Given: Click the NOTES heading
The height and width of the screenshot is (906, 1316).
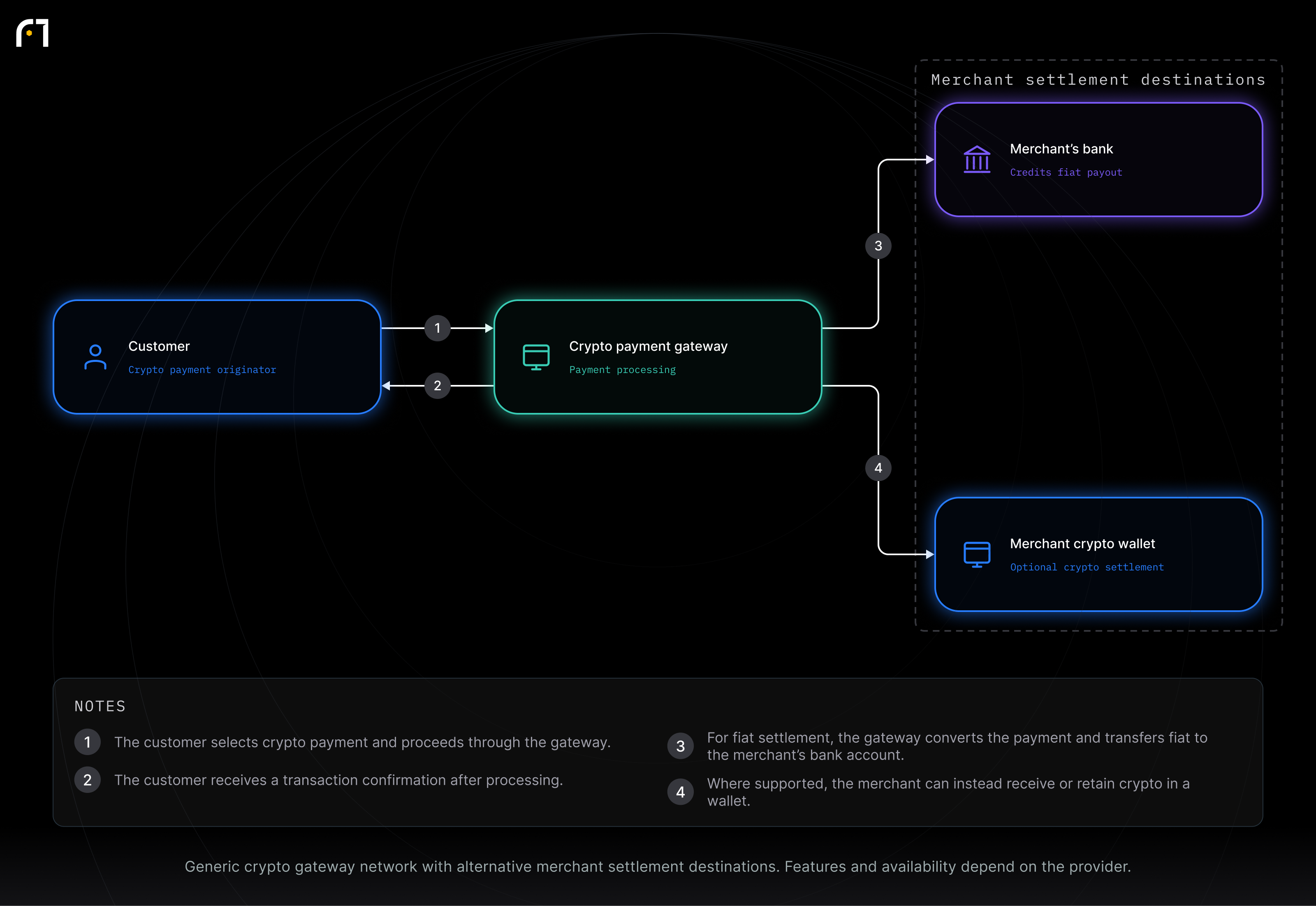Looking at the screenshot, I should pos(100,706).
